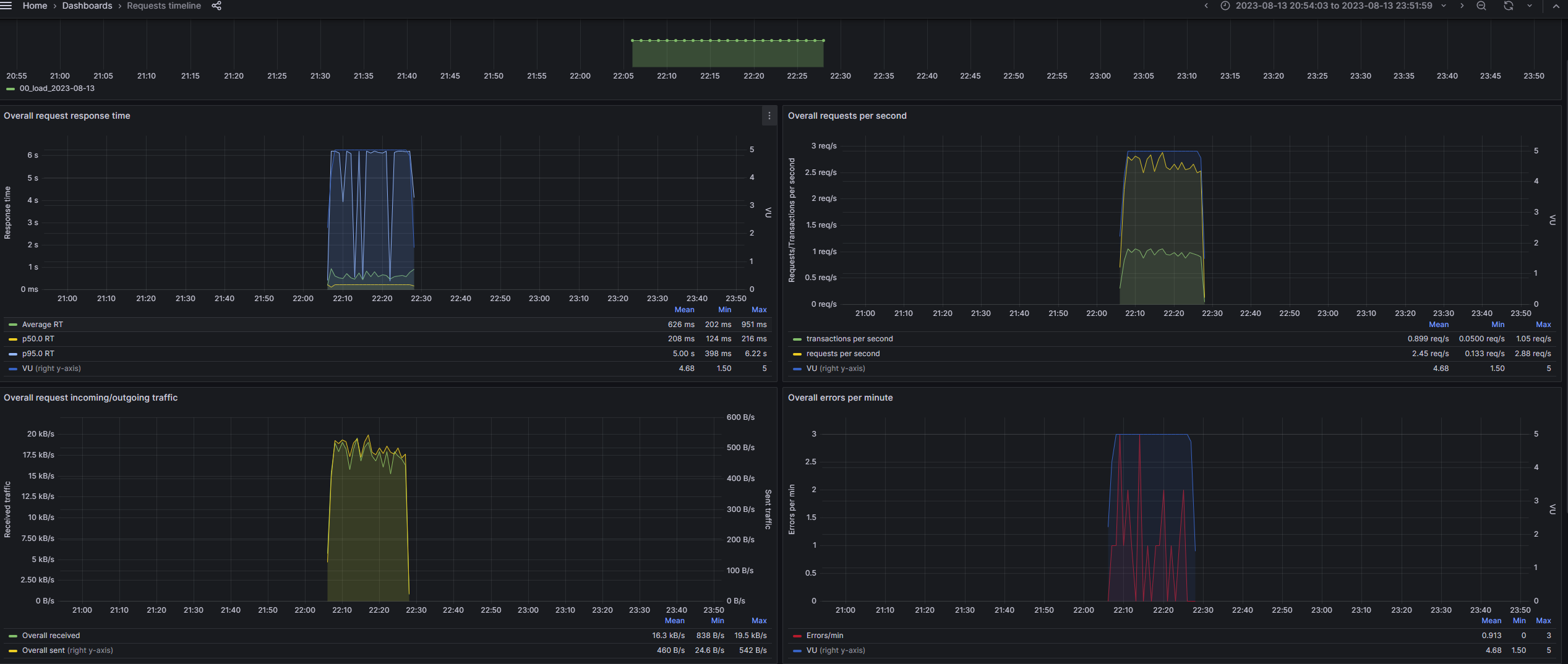Click the share dashboard icon
The width and height of the screenshot is (1568, 664).
(216, 6)
